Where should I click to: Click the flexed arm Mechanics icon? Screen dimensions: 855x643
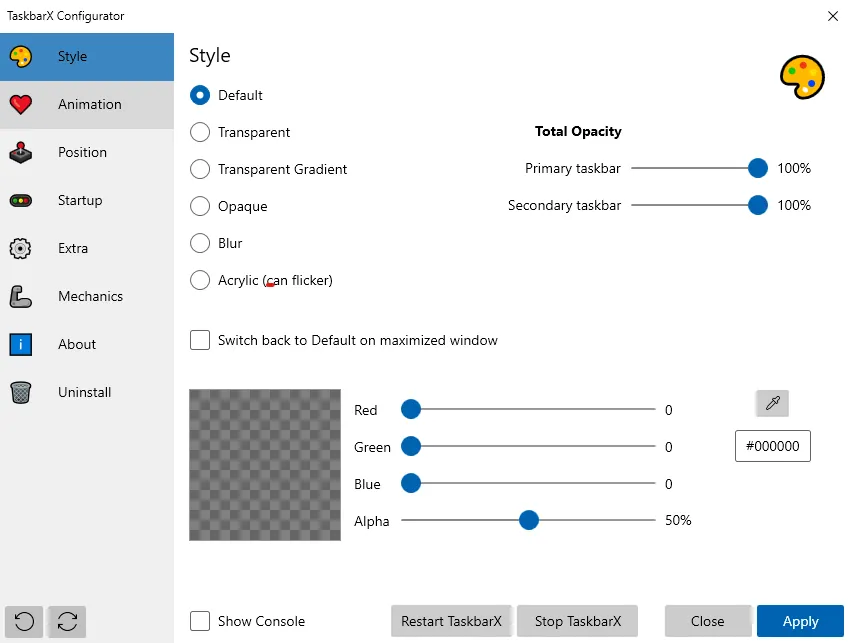click(21, 297)
